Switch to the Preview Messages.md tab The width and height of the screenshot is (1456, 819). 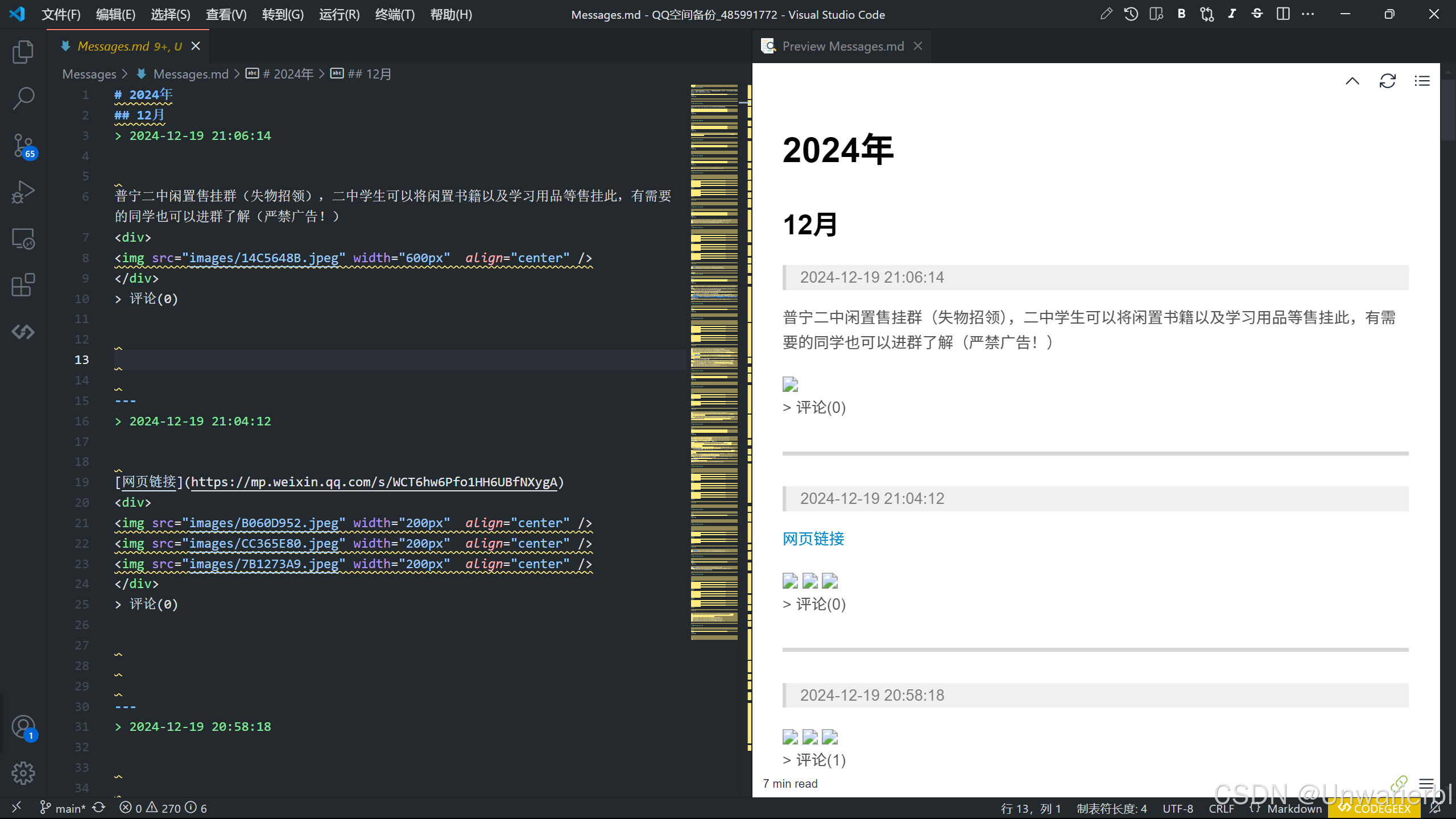842,46
